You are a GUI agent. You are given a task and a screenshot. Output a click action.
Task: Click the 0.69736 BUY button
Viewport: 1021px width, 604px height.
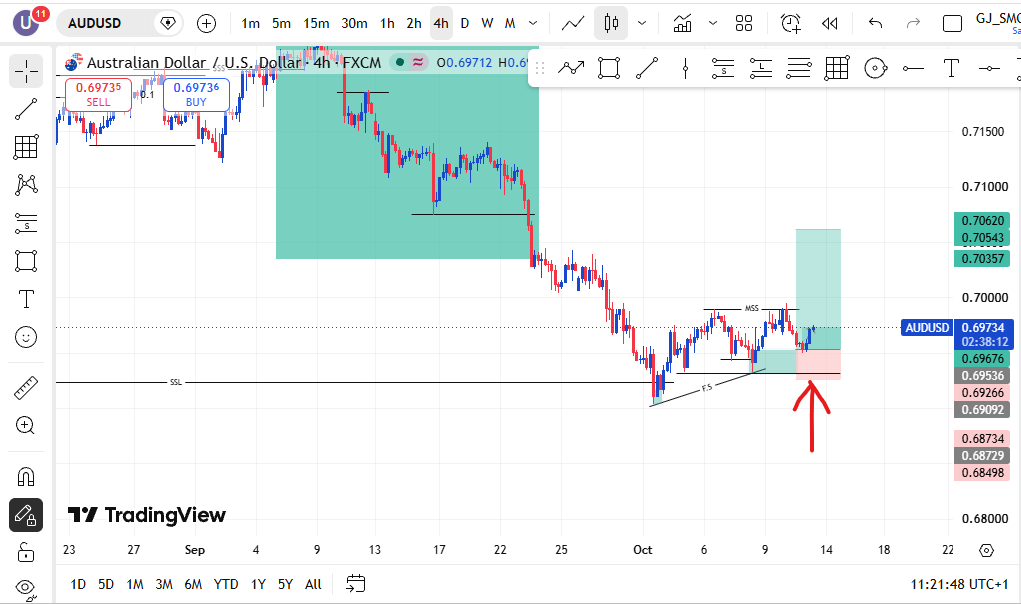(196, 94)
